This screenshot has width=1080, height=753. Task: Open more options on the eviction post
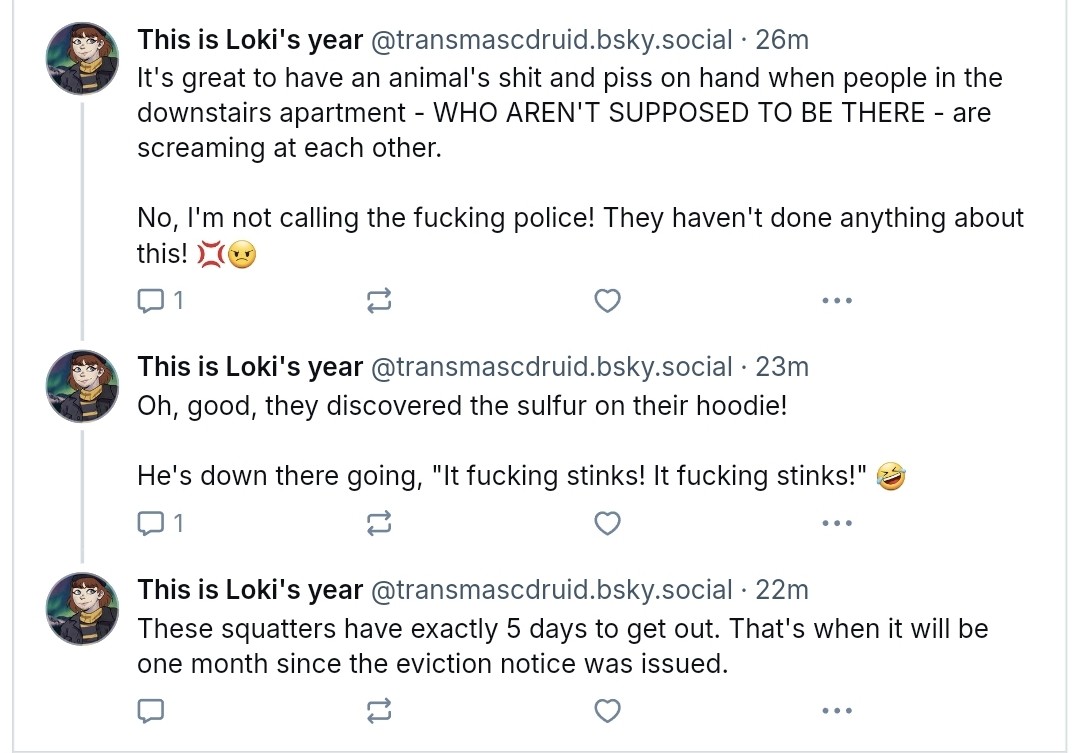(x=835, y=711)
